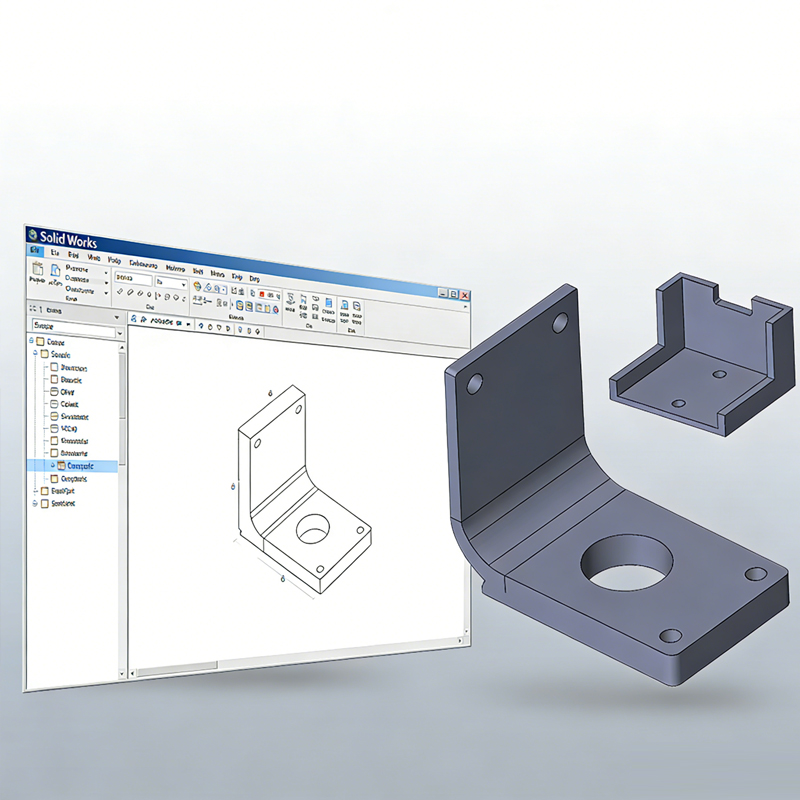
Task: Toggle the square box of the last tree item
Action: point(43,504)
